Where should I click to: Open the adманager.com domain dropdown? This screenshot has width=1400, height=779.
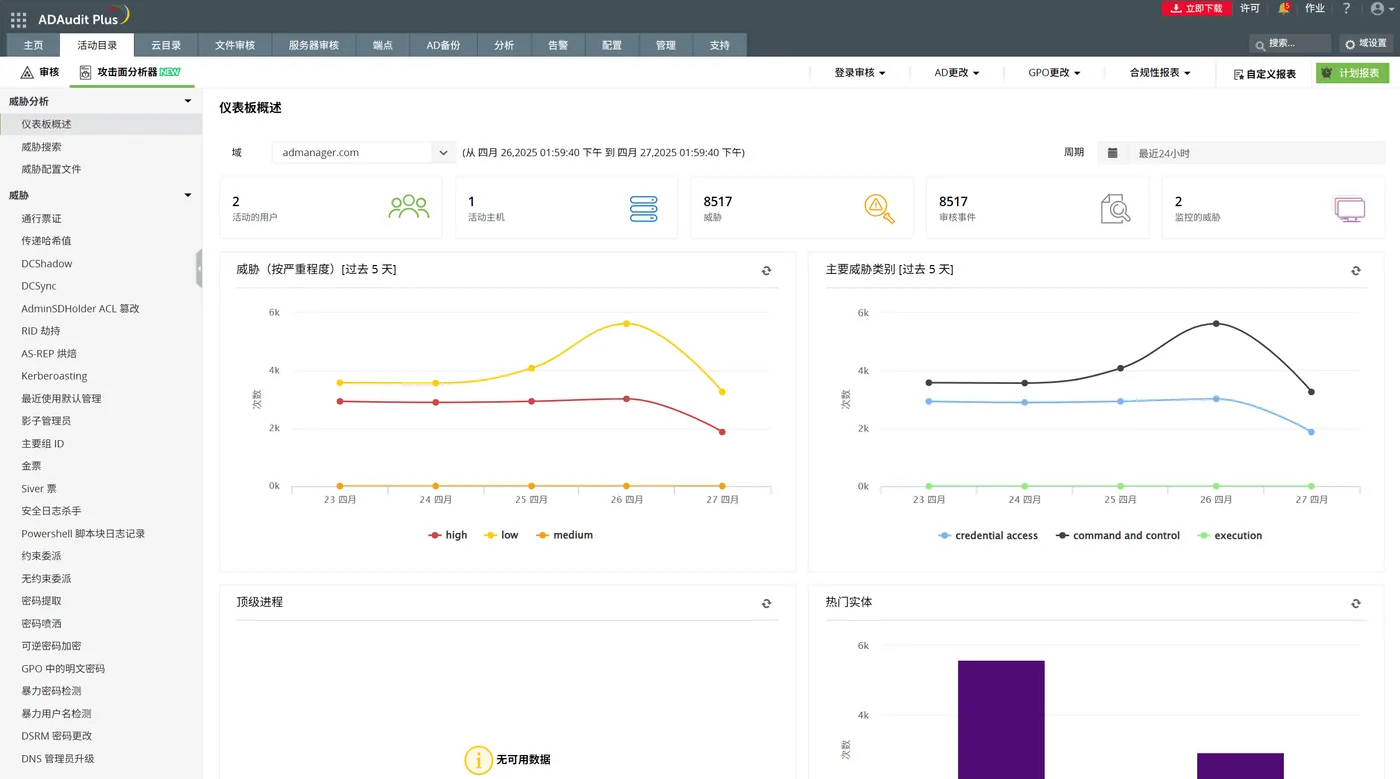point(364,153)
